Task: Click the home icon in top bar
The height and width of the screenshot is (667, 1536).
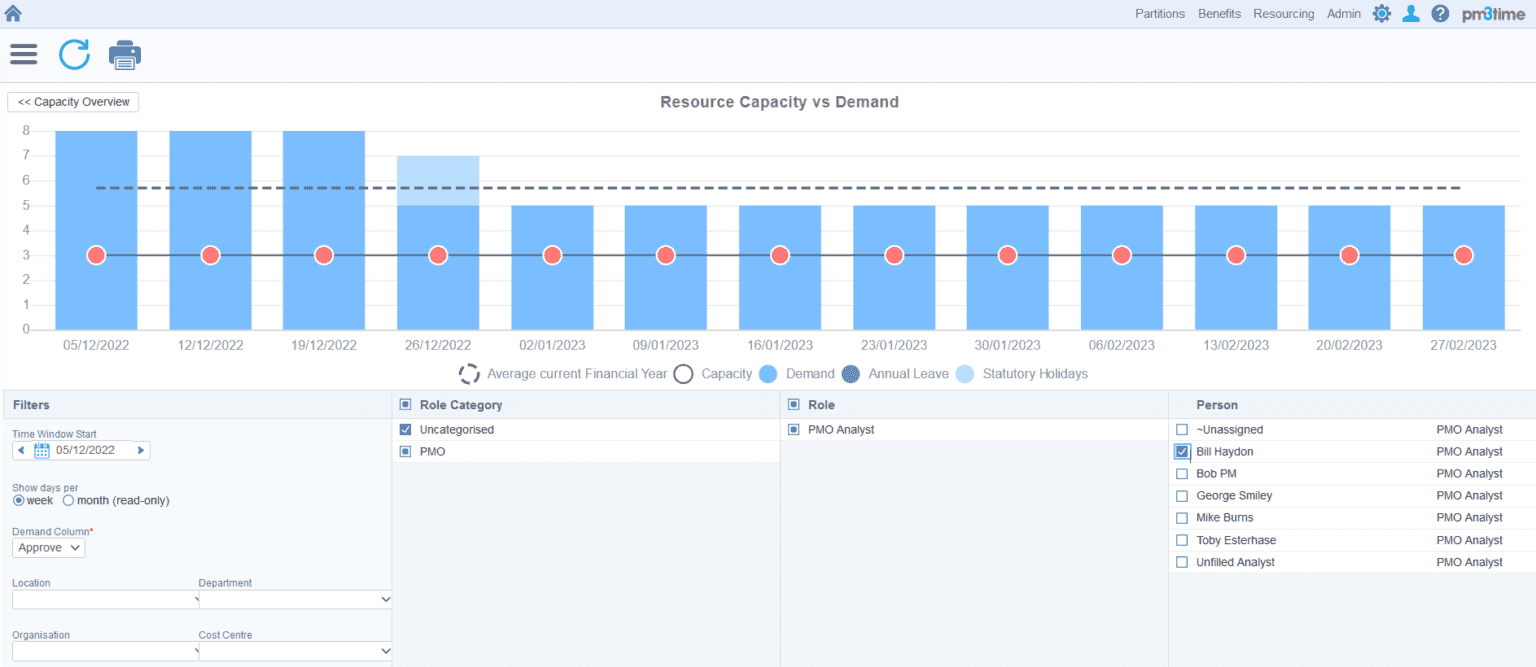Action: 14,13
